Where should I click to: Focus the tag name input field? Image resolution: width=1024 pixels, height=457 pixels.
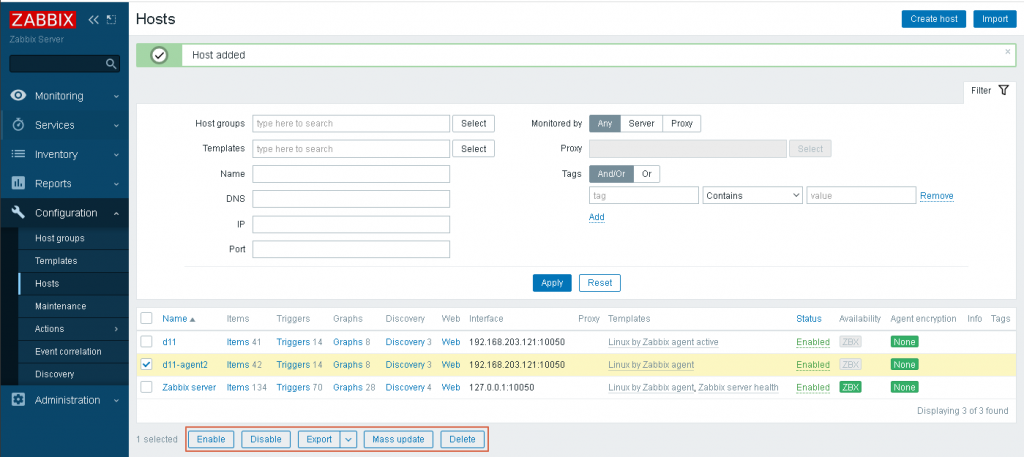pyautogui.click(x=644, y=195)
